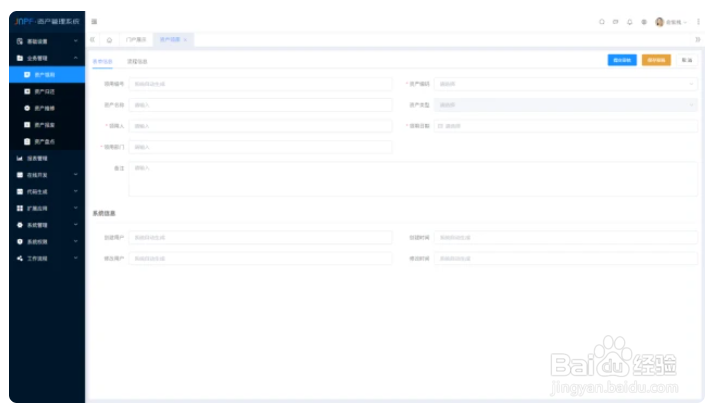
Task: Click the message icon left of bell
Action: pos(615,22)
